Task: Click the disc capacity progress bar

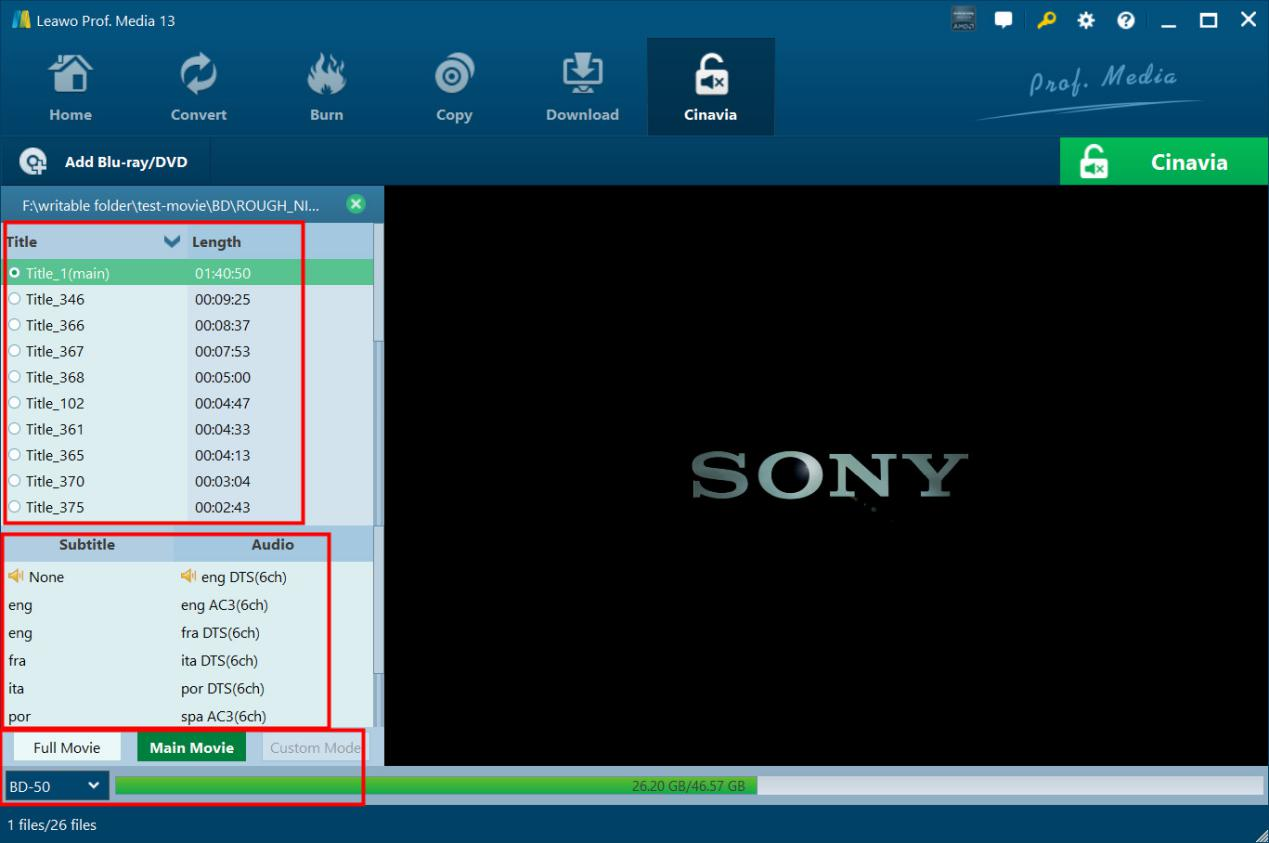Action: pos(688,786)
